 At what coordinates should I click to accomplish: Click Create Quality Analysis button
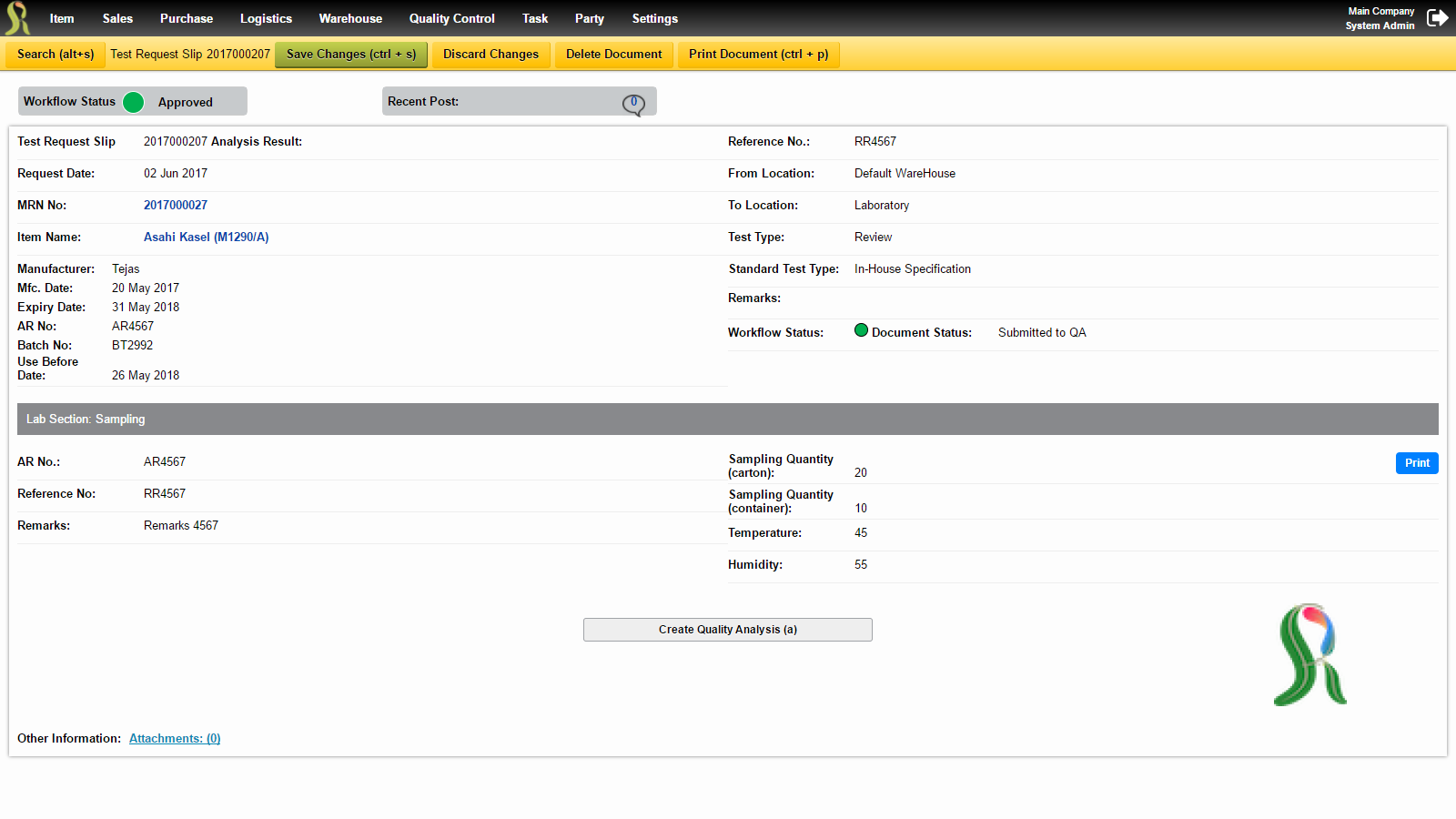pyautogui.click(x=728, y=630)
